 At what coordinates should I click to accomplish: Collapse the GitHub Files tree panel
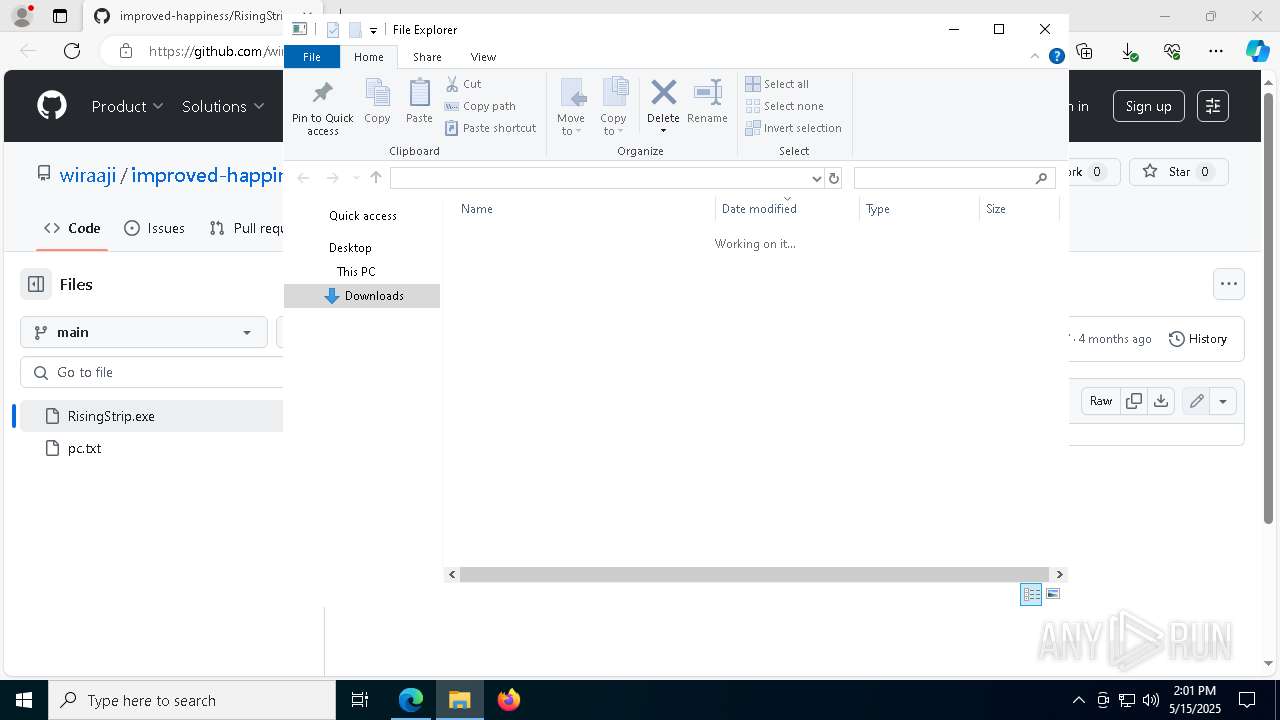(x=36, y=284)
